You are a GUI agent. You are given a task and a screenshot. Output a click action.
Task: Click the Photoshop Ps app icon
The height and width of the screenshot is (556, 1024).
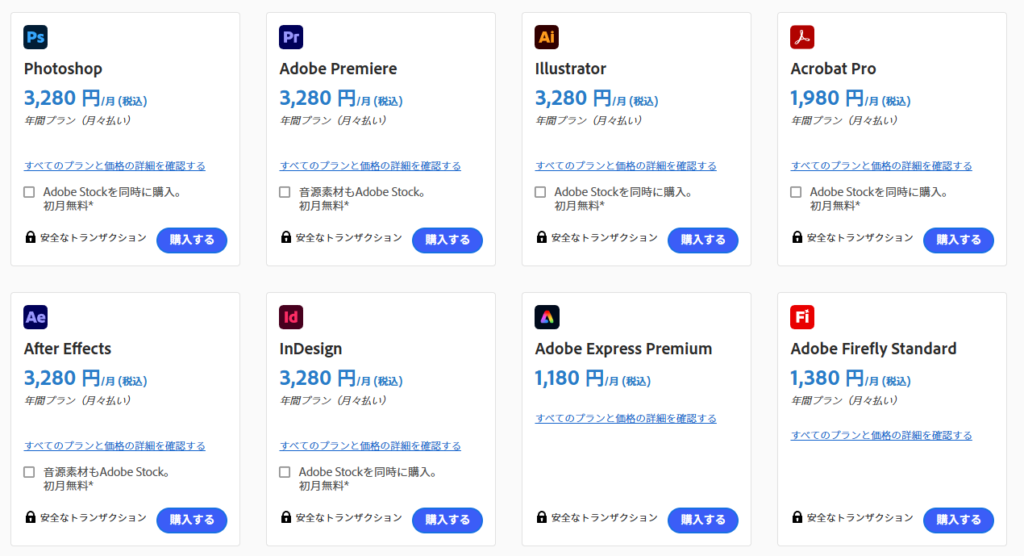(x=36, y=38)
